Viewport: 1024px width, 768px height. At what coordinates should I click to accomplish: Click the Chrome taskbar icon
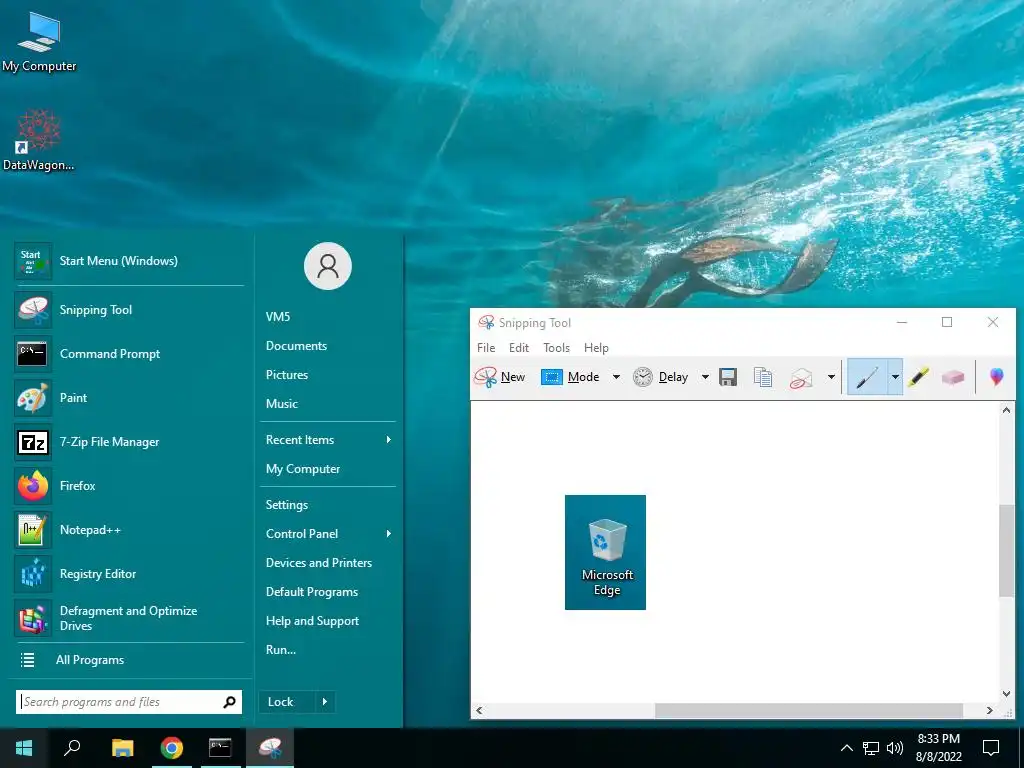[172, 748]
